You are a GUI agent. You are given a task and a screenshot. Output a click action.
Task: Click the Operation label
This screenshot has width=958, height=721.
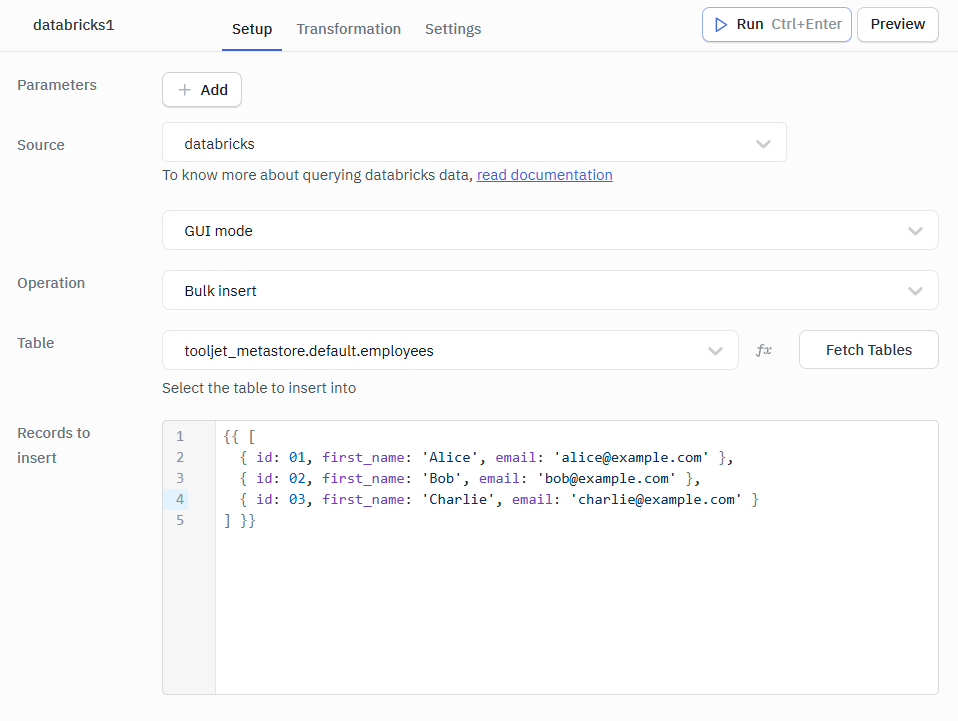click(51, 283)
